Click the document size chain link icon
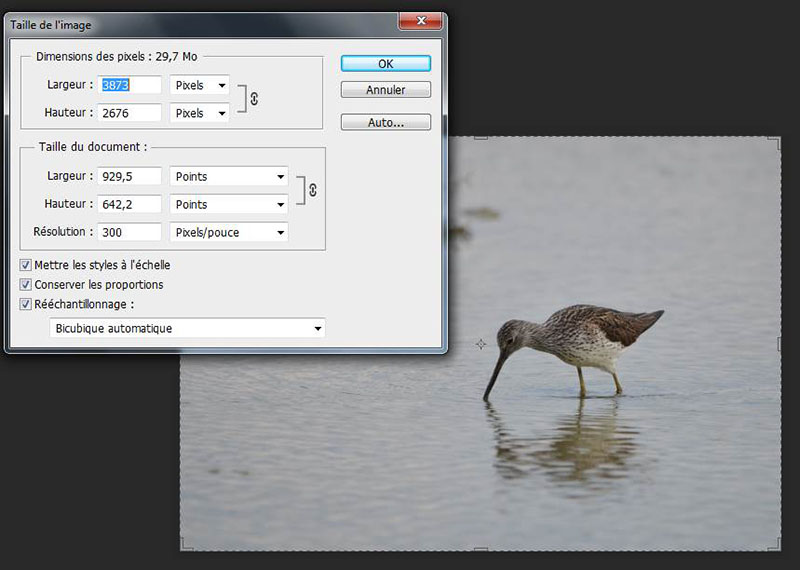The width and height of the screenshot is (800, 570). point(312,190)
